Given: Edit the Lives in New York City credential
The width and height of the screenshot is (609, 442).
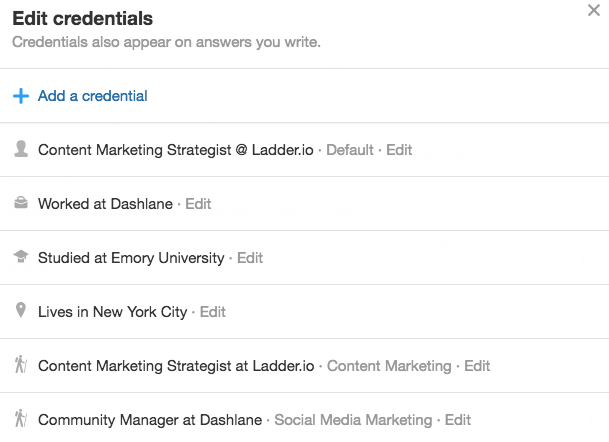Looking at the screenshot, I should (213, 312).
